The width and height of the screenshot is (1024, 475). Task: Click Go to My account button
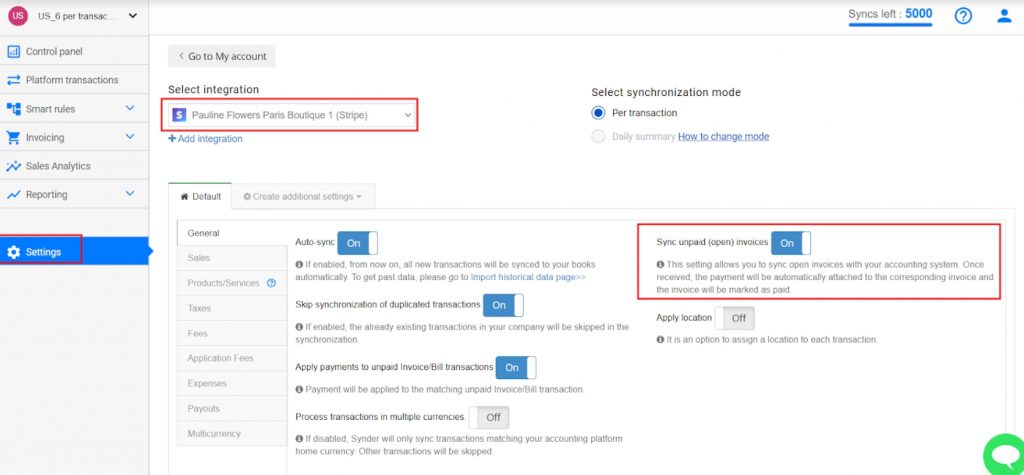click(x=221, y=57)
